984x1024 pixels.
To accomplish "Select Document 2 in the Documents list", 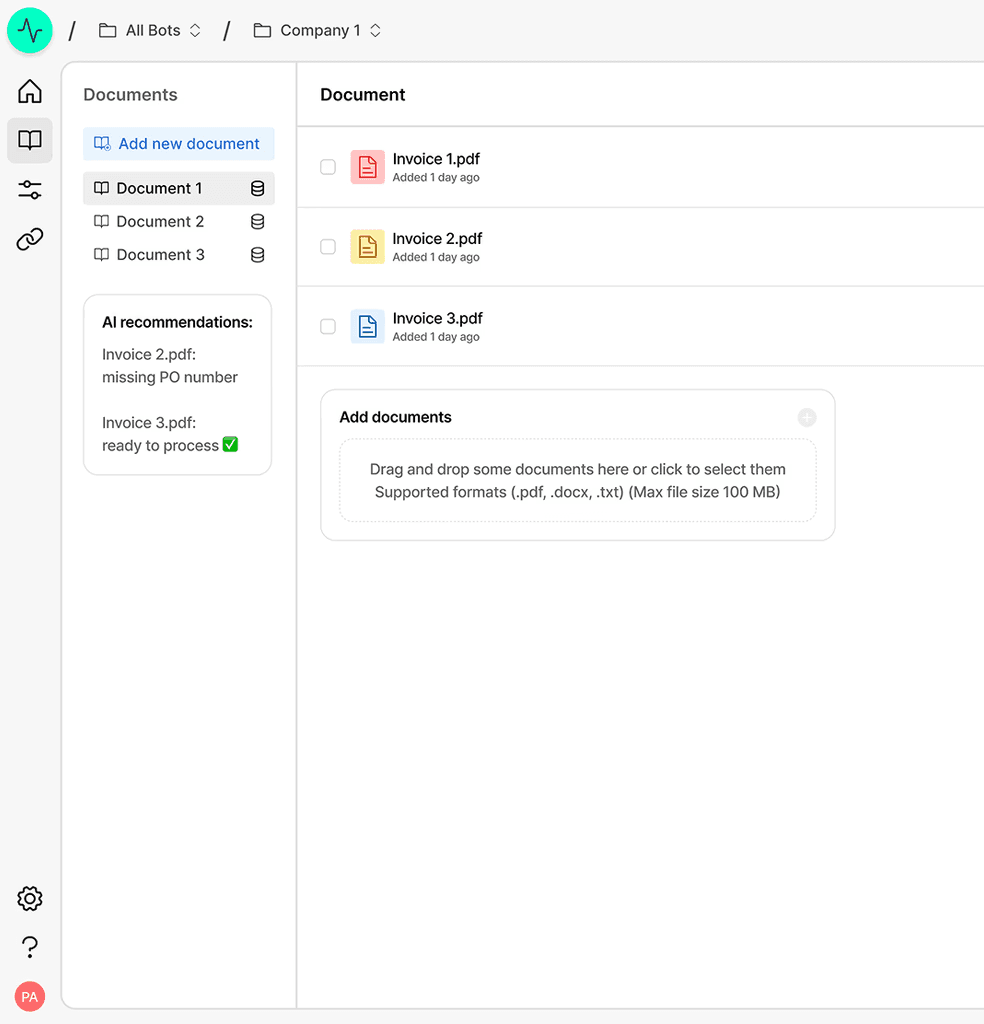I will 159,221.
